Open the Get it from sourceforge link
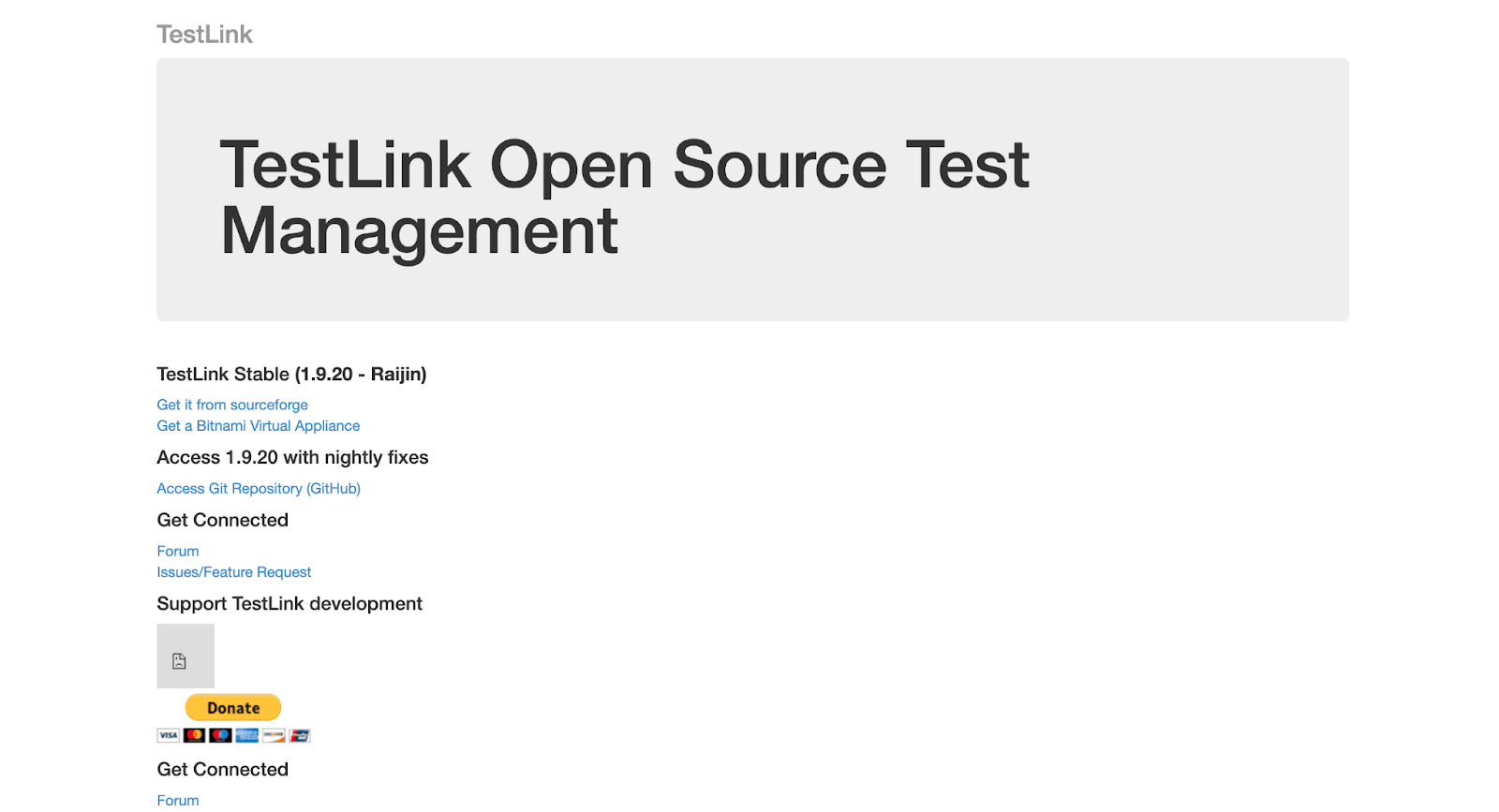The width and height of the screenshot is (1499, 812). [231, 405]
